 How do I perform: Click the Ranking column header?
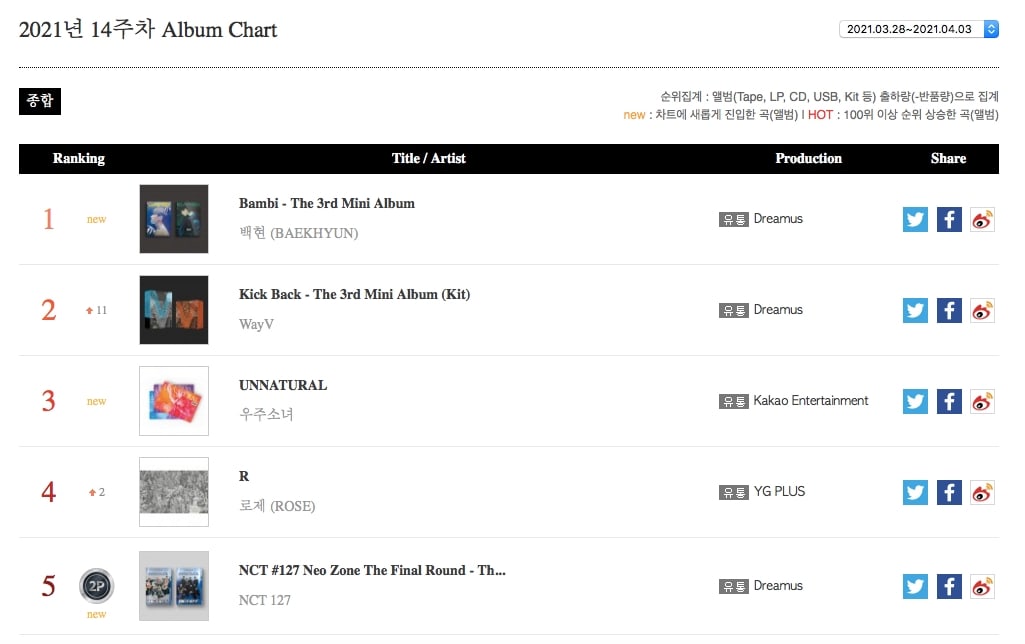click(78, 158)
